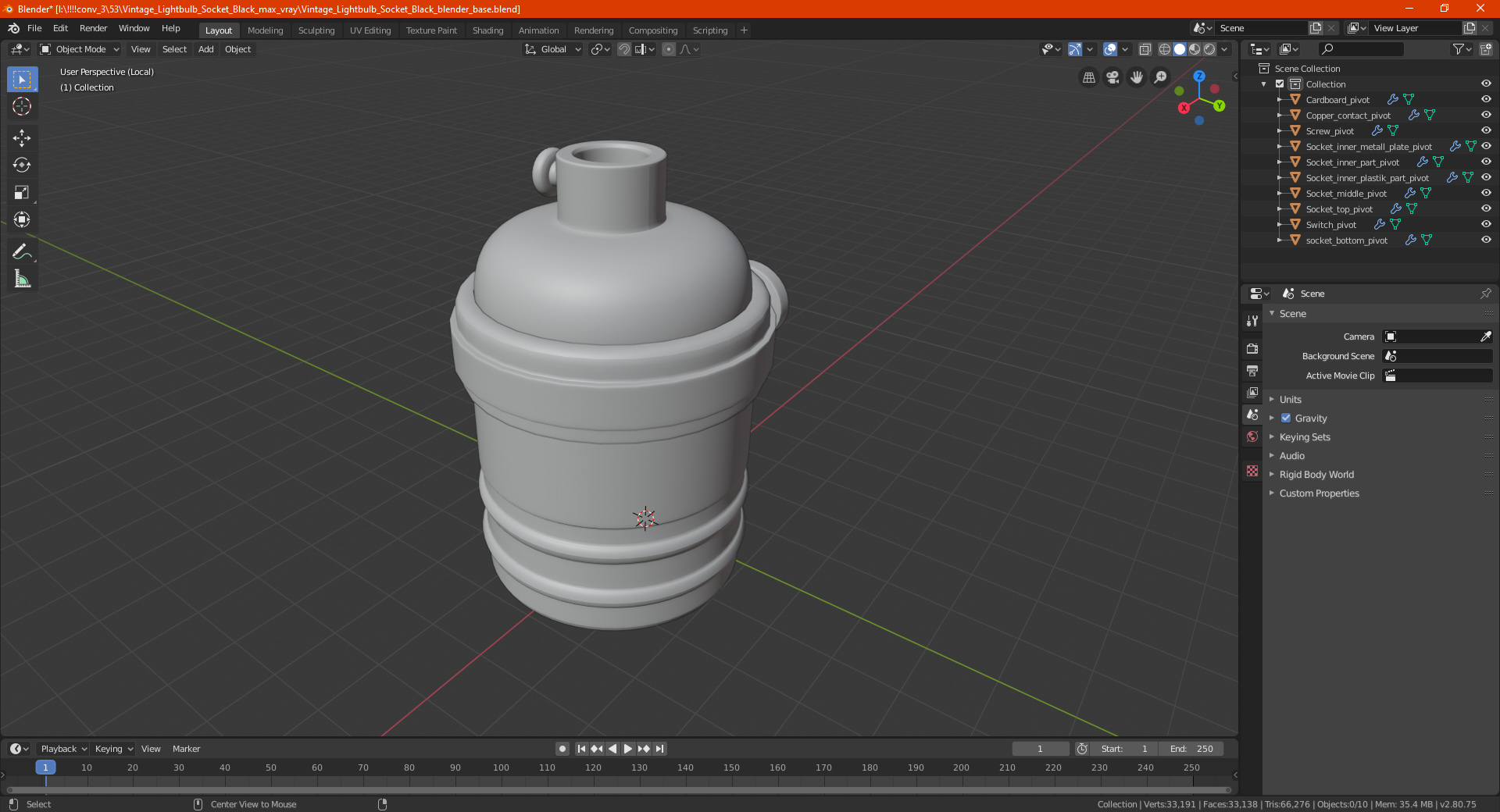Select the Select Box tool

coord(22,80)
